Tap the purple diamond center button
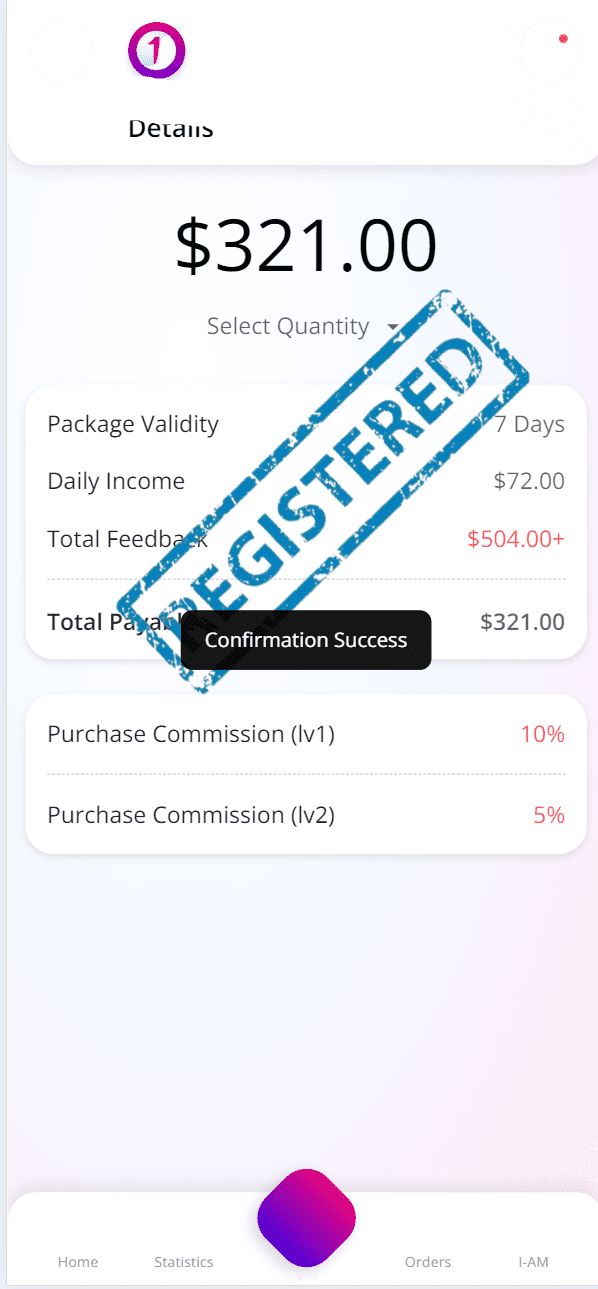Image resolution: width=598 pixels, height=1289 pixels. [306, 1217]
